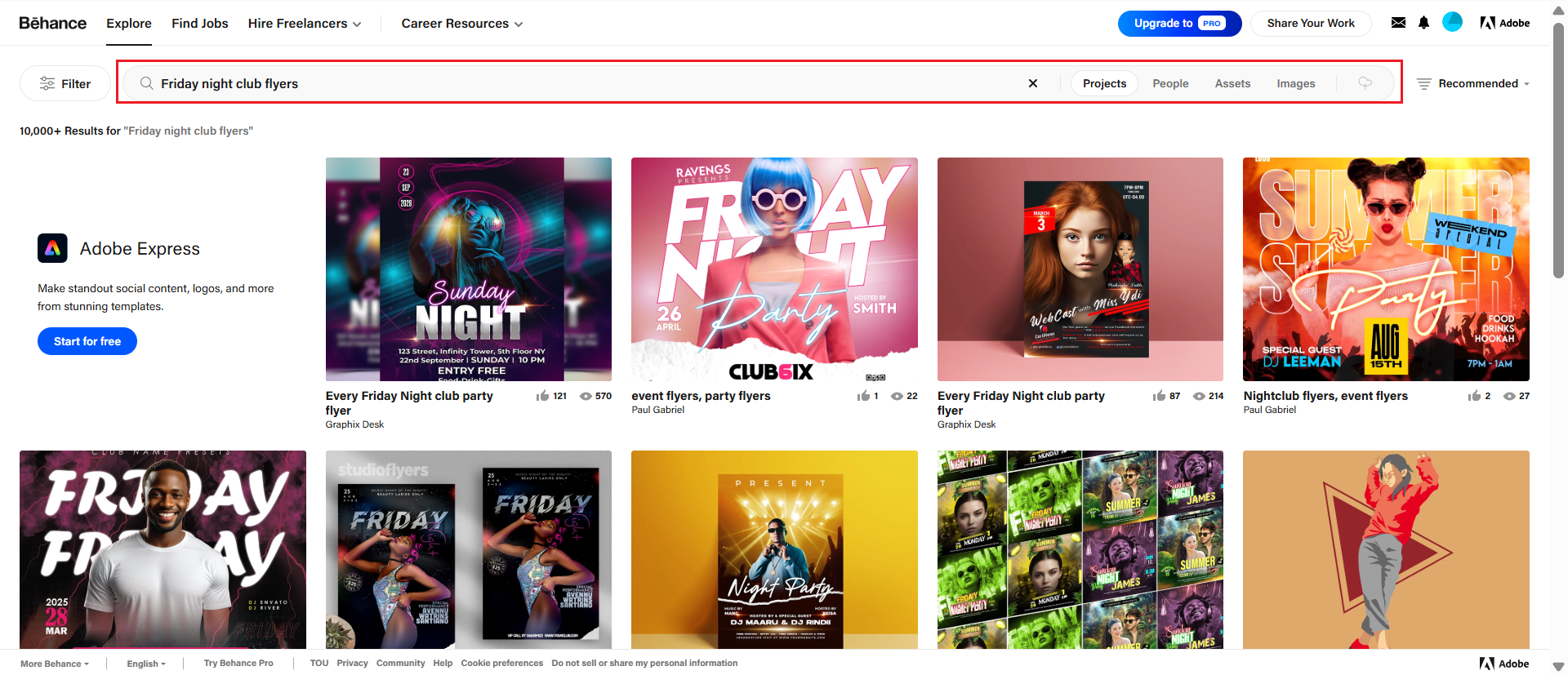The image size is (1568, 675).
Task: Open the dancing woman illustration thumbnail
Action: tap(1386, 549)
